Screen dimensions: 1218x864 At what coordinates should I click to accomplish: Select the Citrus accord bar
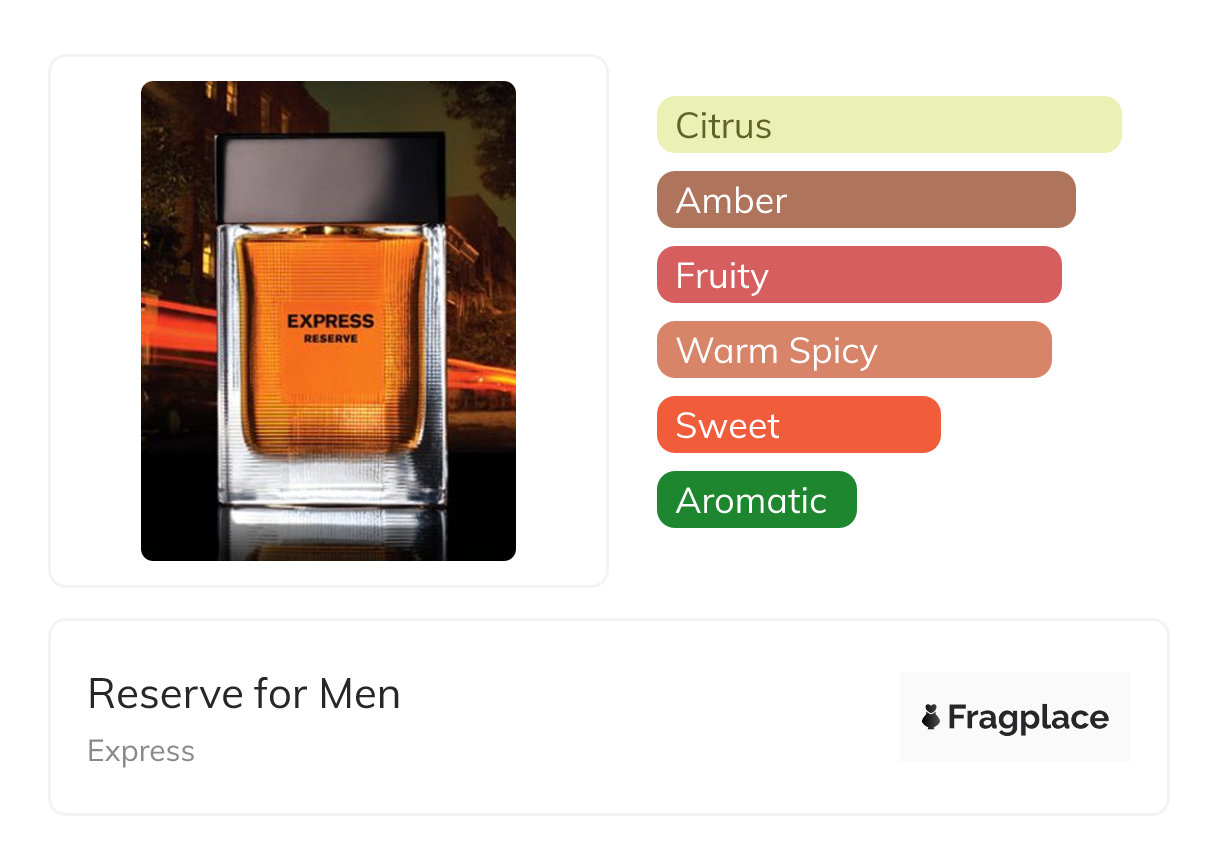(x=889, y=125)
